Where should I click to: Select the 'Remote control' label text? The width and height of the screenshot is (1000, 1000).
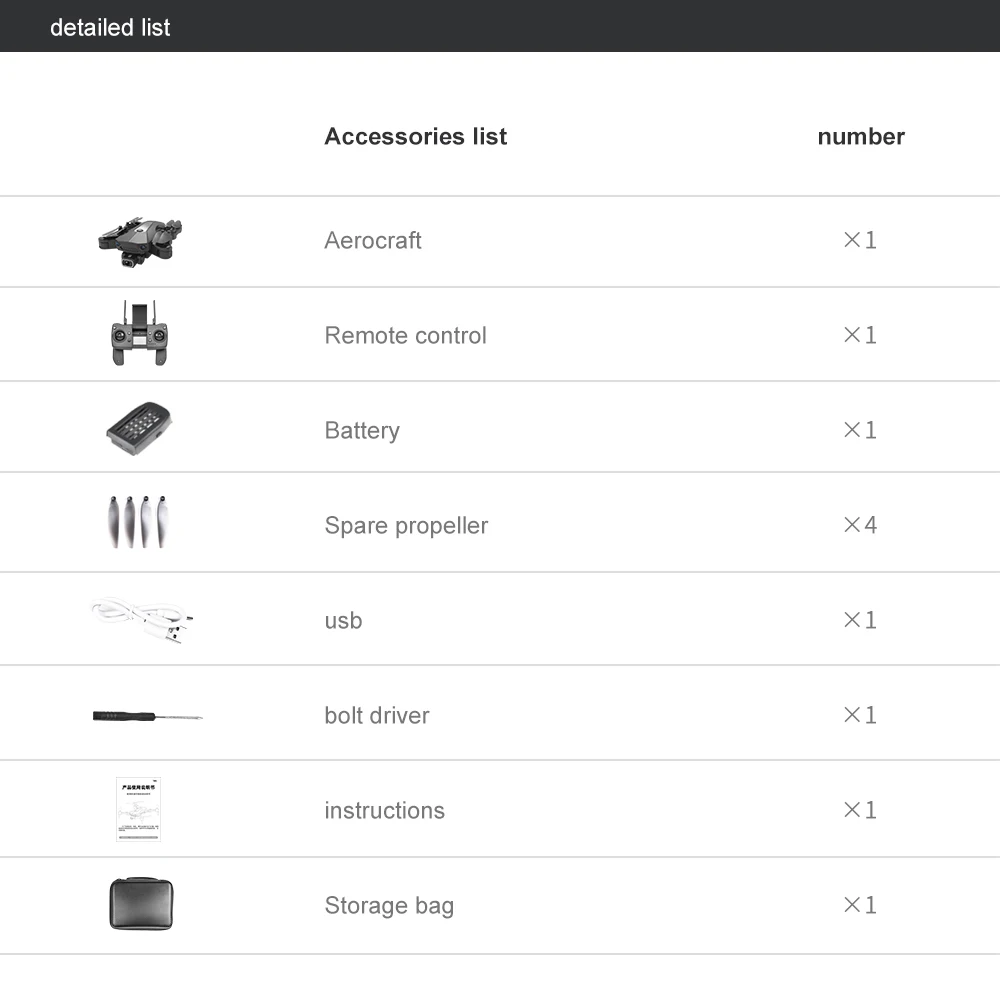click(x=406, y=335)
